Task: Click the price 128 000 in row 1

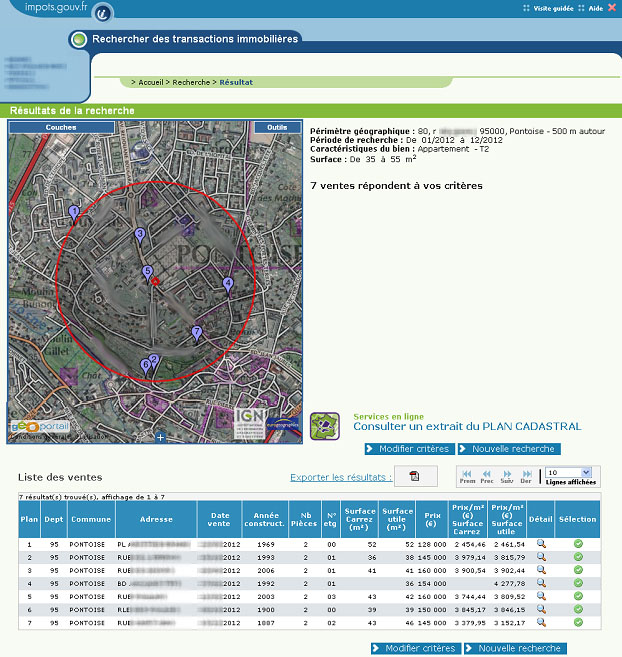Action: pyautogui.click(x=432, y=545)
